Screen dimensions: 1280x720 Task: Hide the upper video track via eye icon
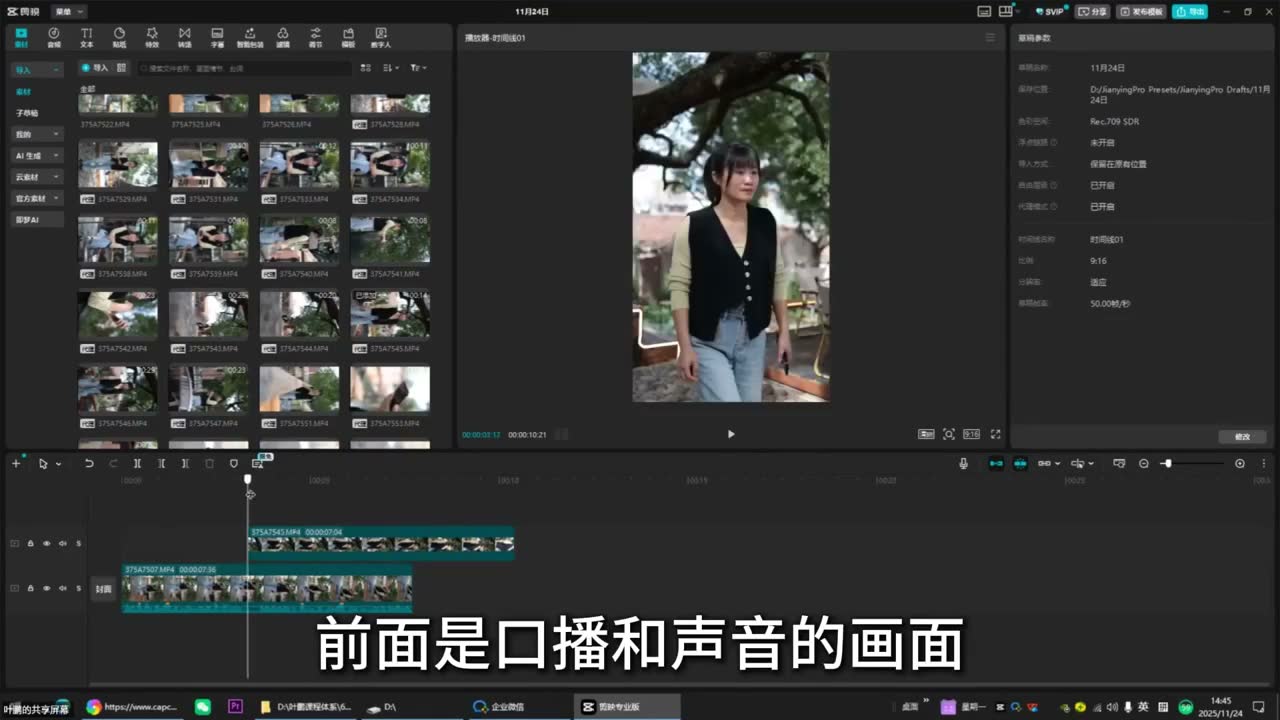[46, 544]
